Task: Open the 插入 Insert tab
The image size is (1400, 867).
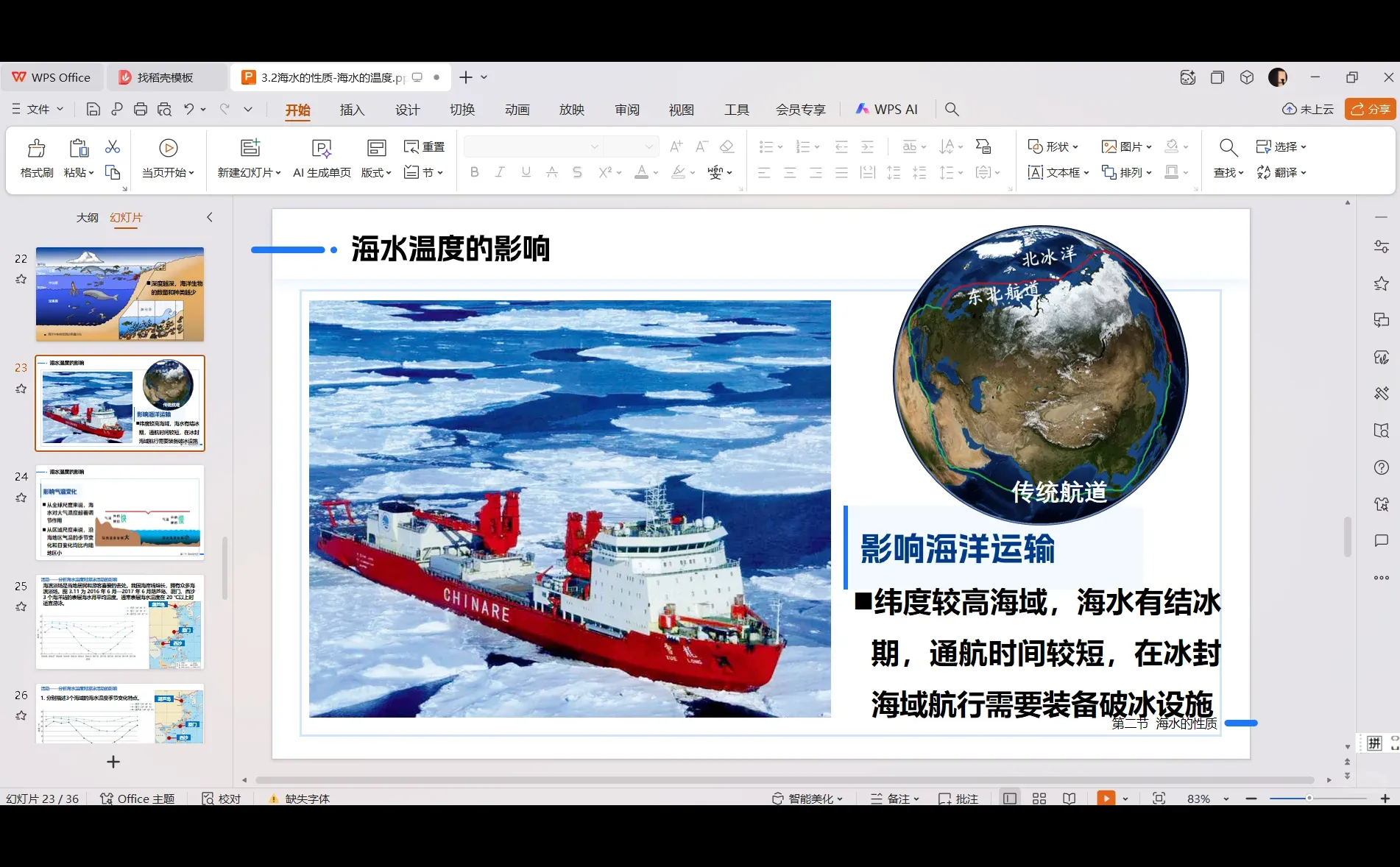Action: 352,110
